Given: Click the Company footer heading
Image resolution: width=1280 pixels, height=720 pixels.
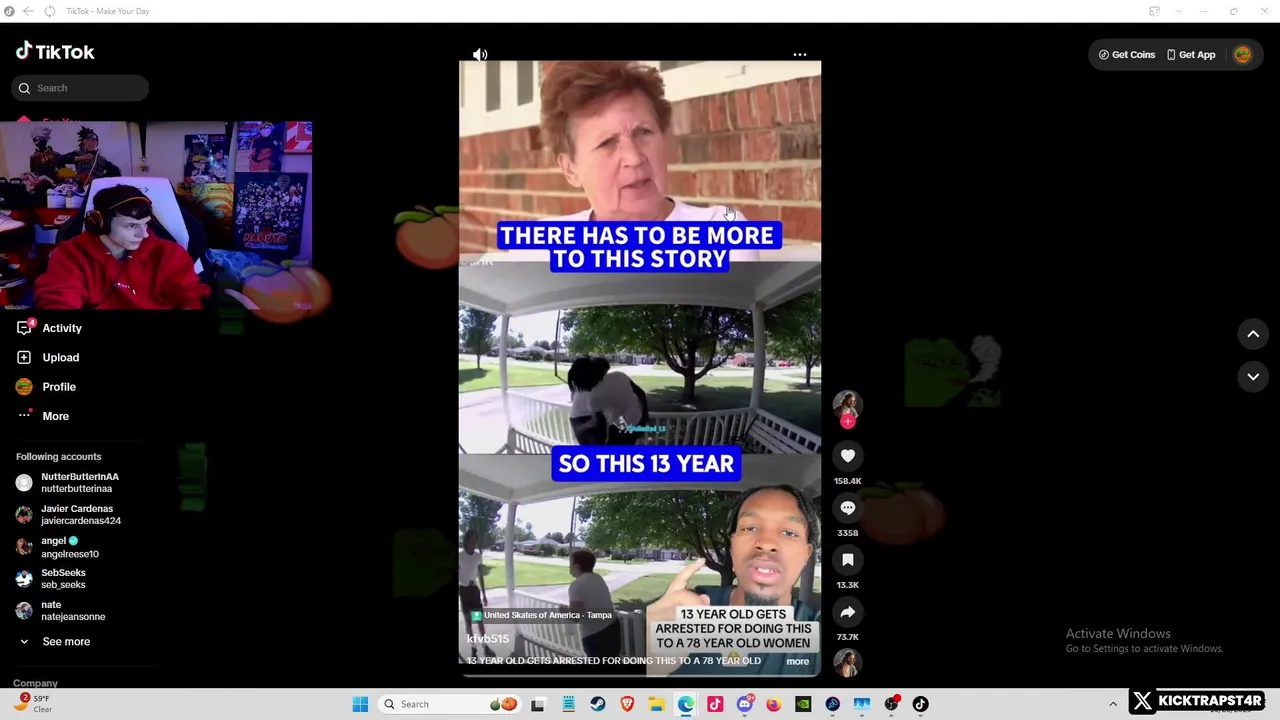Looking at the screenshot, I should pos(35,683).
